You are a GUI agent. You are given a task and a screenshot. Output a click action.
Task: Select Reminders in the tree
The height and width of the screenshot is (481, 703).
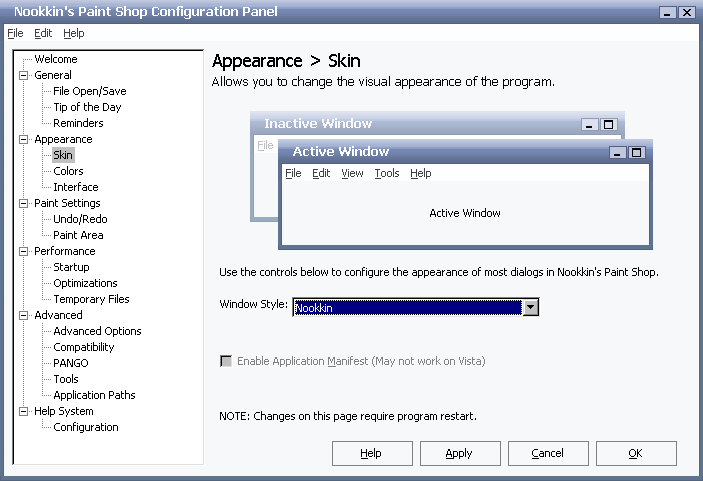[x=78, y=123]
